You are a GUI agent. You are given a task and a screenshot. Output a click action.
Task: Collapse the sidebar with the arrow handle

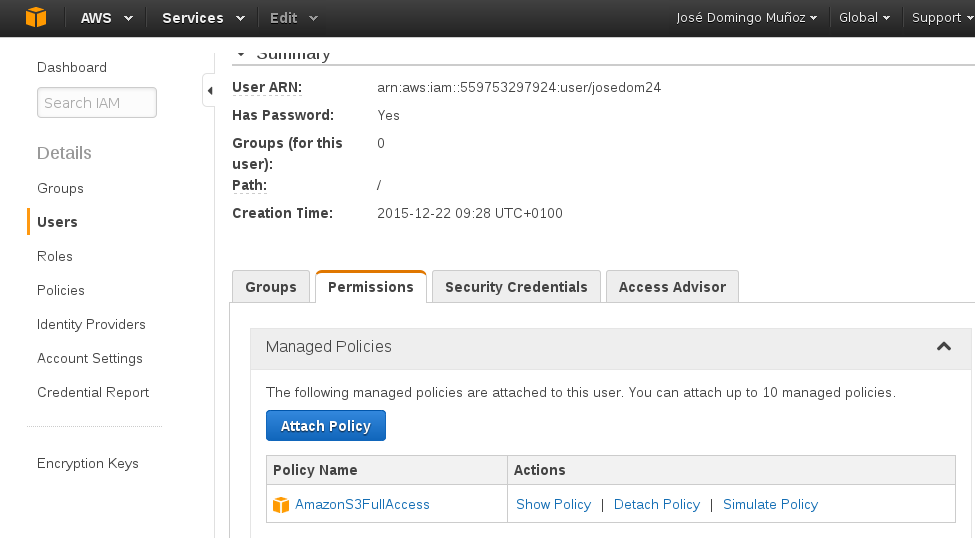[x=209, y=91]
